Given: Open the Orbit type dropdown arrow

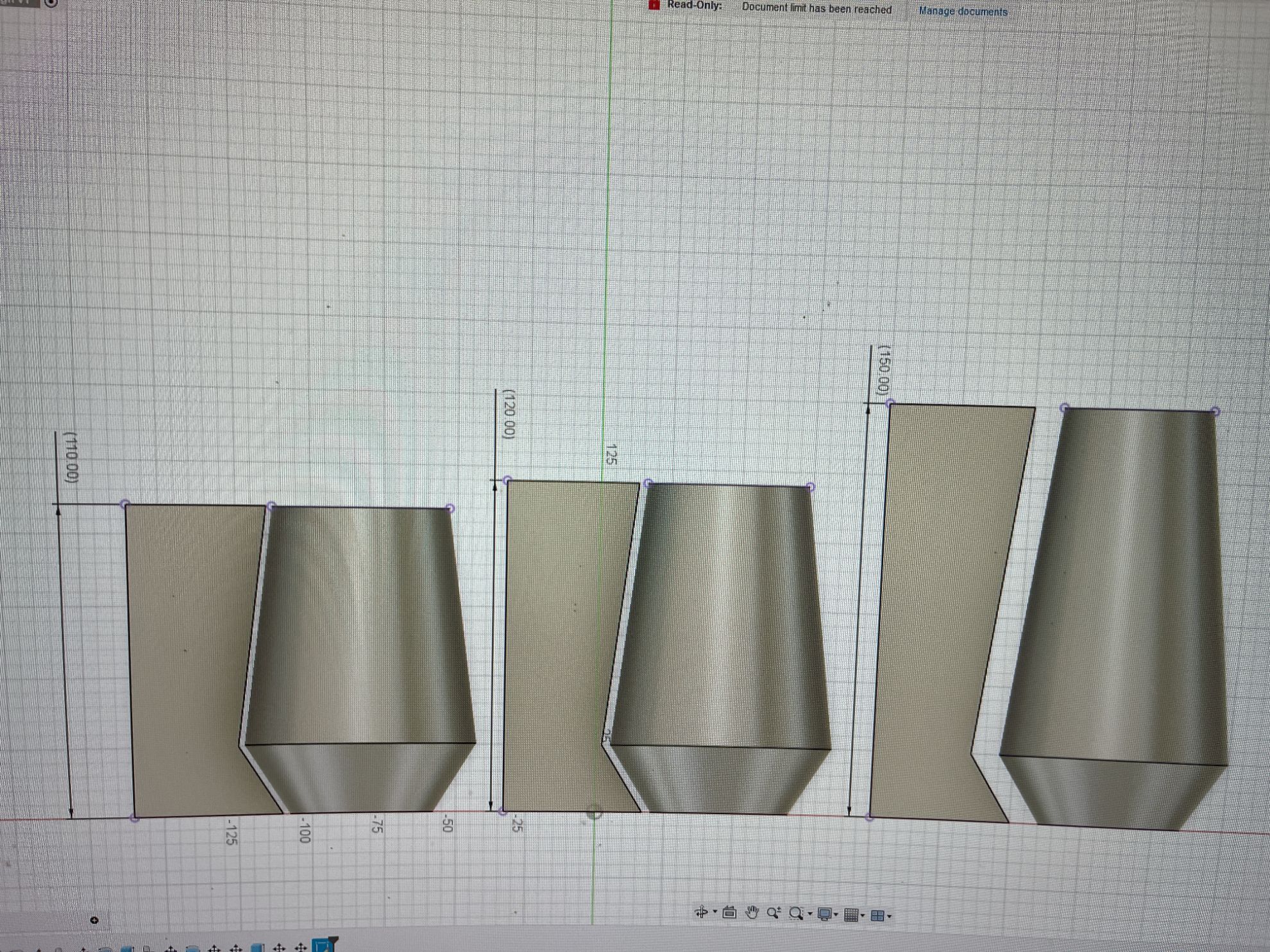Looking at the screenshot, I should 715,911.
